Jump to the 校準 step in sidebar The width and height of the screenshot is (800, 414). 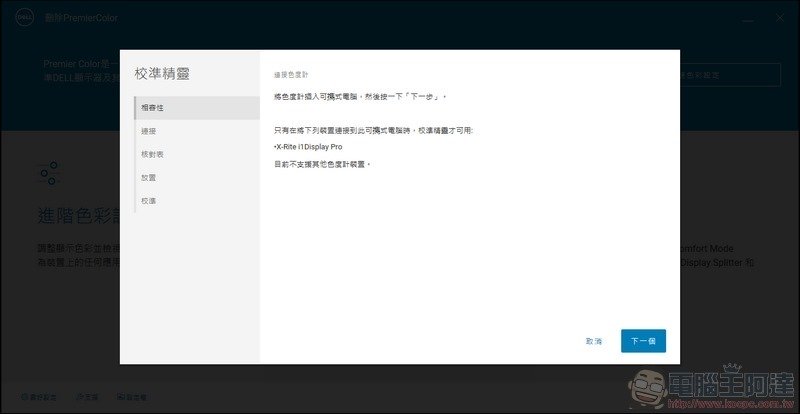[x=149, y=201]
